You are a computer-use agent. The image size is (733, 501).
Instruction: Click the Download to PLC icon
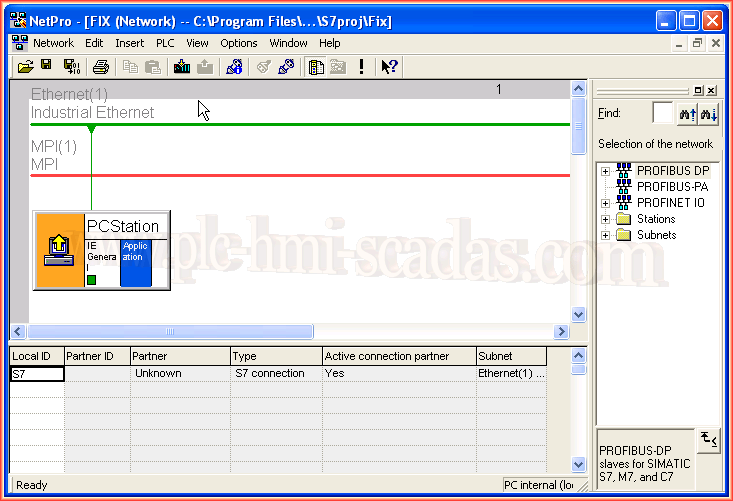[181, 67]
